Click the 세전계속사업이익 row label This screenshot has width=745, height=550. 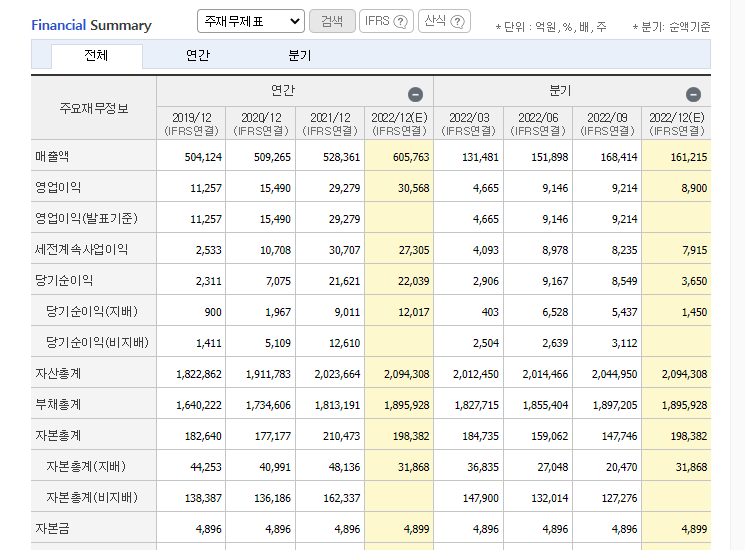tap(81, 249)
